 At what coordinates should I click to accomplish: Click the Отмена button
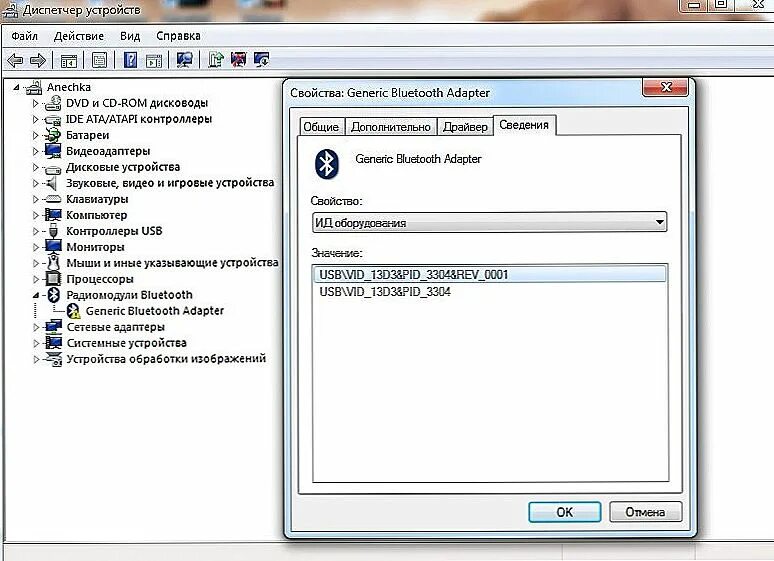[645, 512]
